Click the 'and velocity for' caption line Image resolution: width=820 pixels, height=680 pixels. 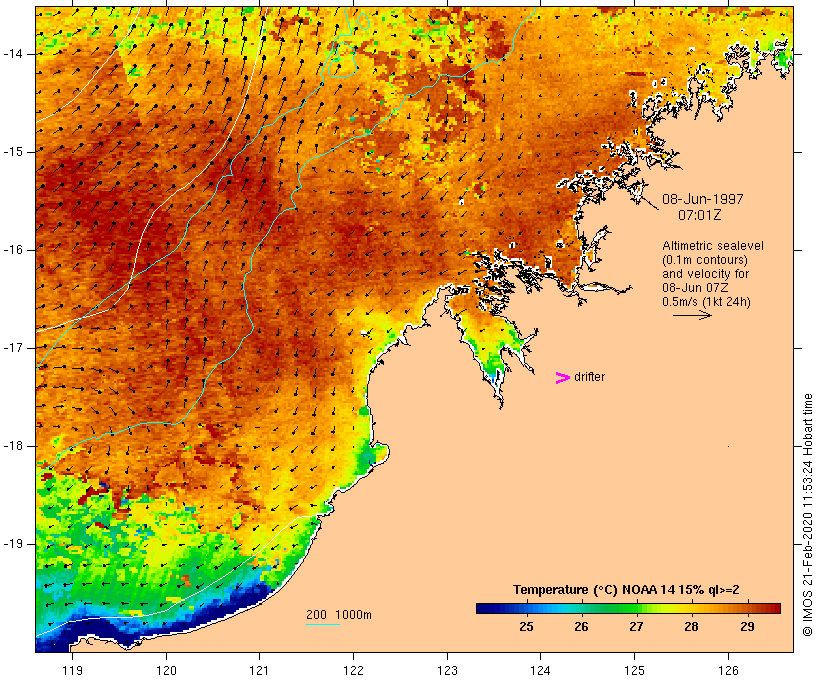click(x=705, y=274)
